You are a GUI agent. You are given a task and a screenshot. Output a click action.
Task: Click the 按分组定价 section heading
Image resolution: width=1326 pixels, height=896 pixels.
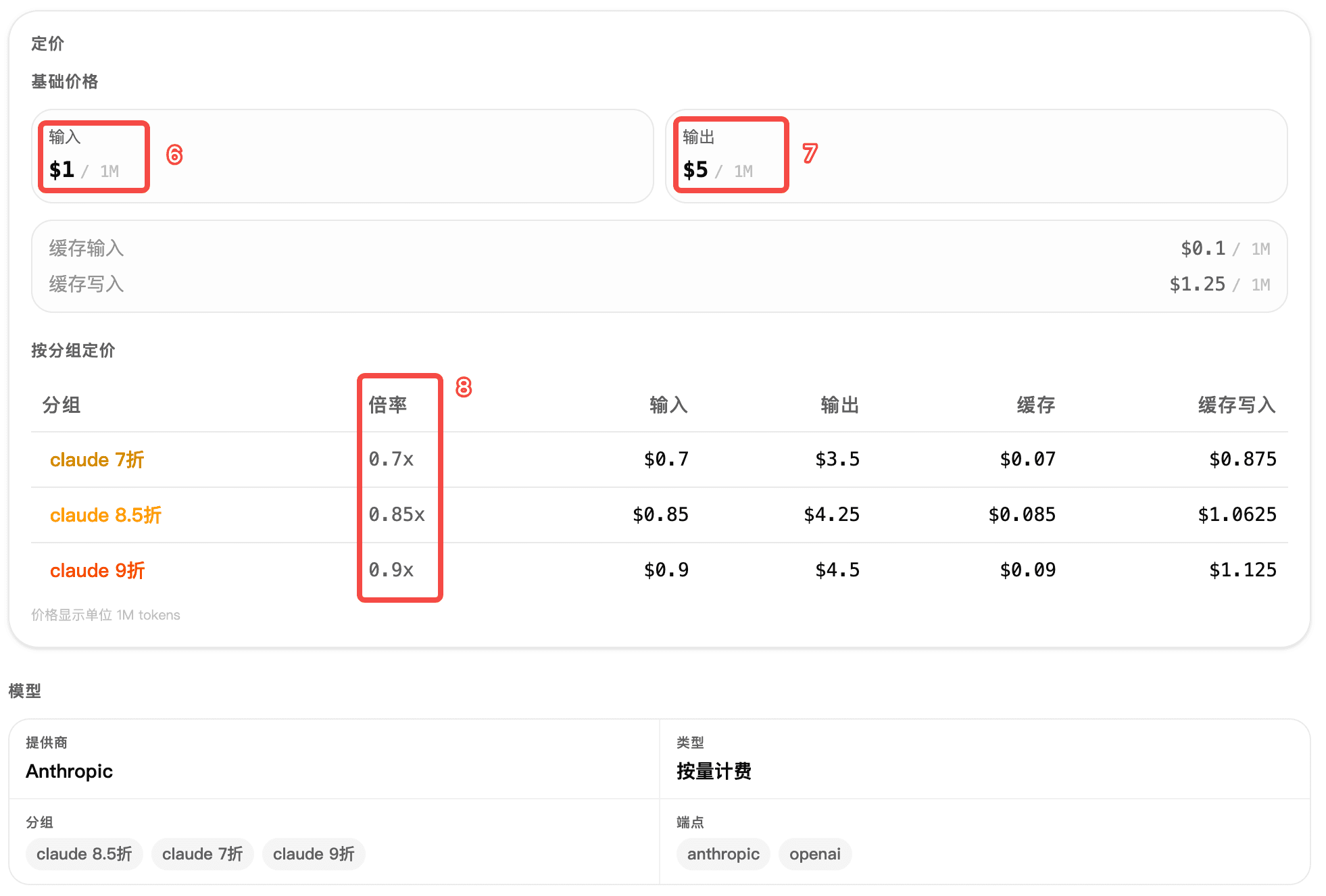pos(73,351)
